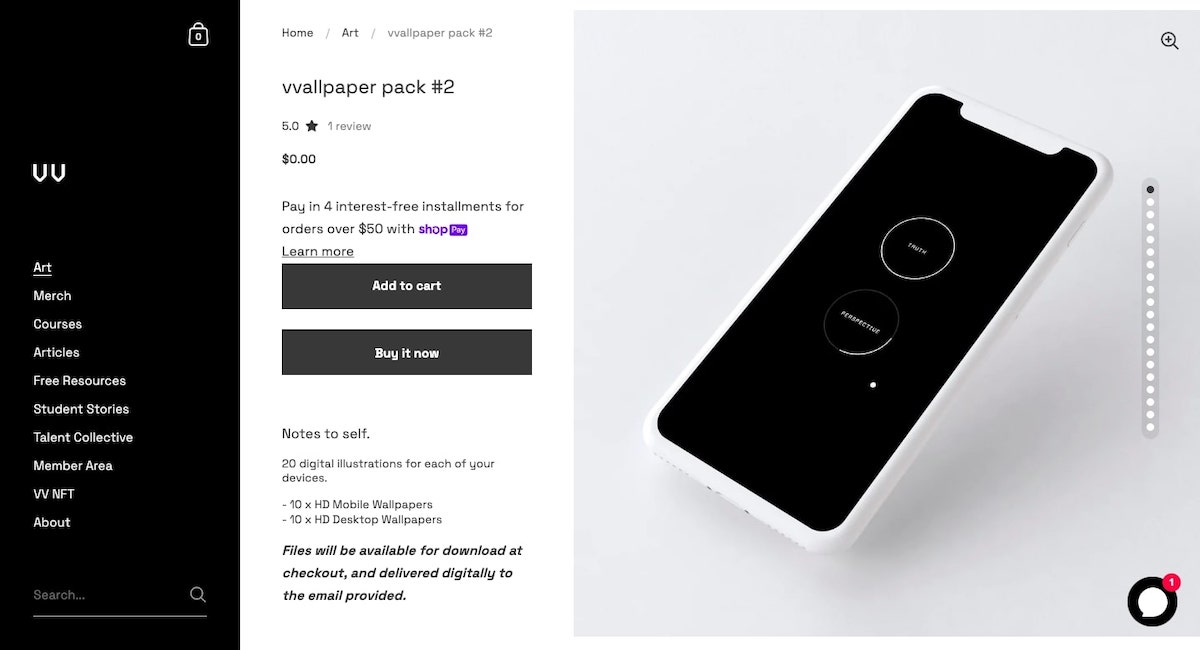Viewport: 1200px width, 650px height.
Task: Click the chat notification badge
Action: coord(1171,582)
